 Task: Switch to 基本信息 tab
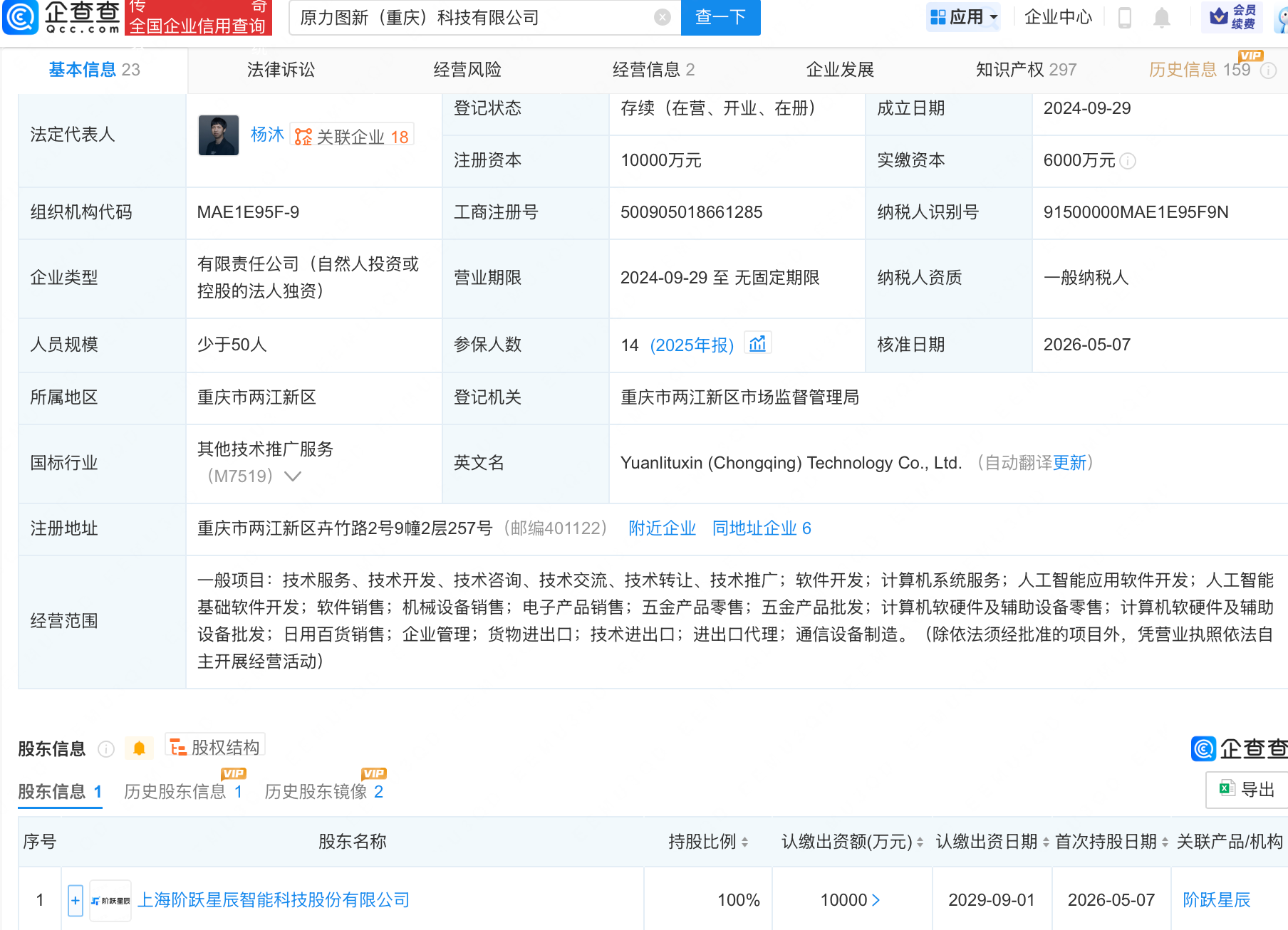tap(95, 70)
